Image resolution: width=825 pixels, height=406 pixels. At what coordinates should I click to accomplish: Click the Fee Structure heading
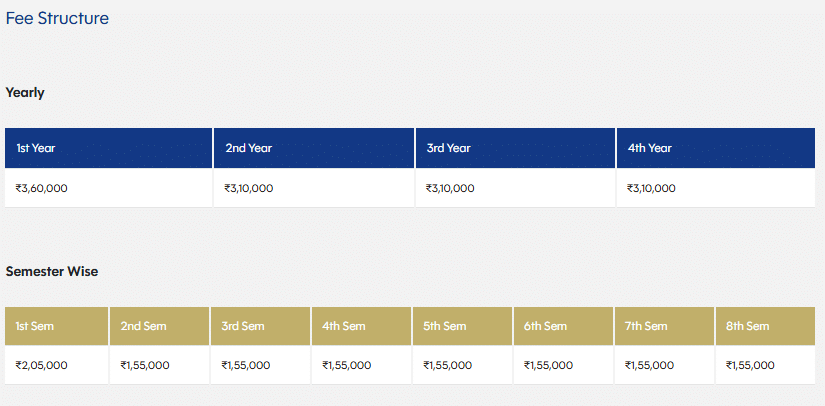tap(58, 18)
